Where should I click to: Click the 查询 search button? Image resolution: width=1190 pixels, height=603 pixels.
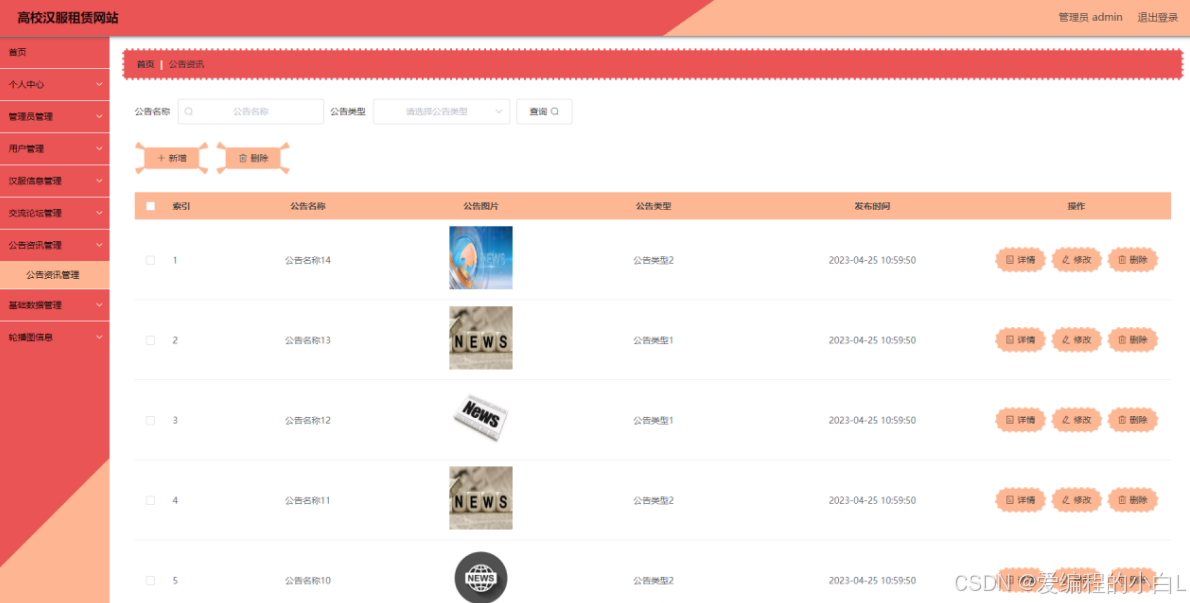click(544, 111)
